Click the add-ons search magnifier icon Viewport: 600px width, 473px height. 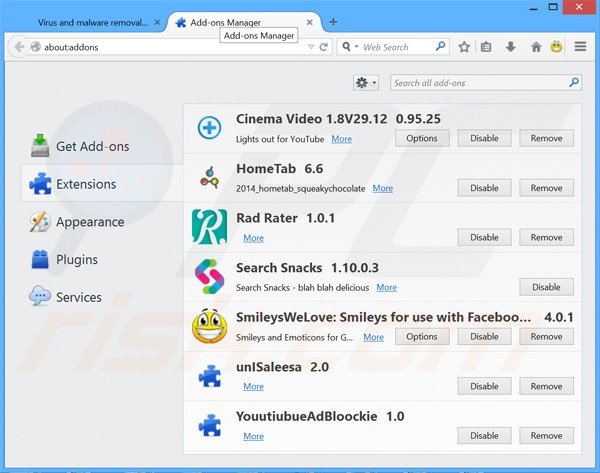574,82
